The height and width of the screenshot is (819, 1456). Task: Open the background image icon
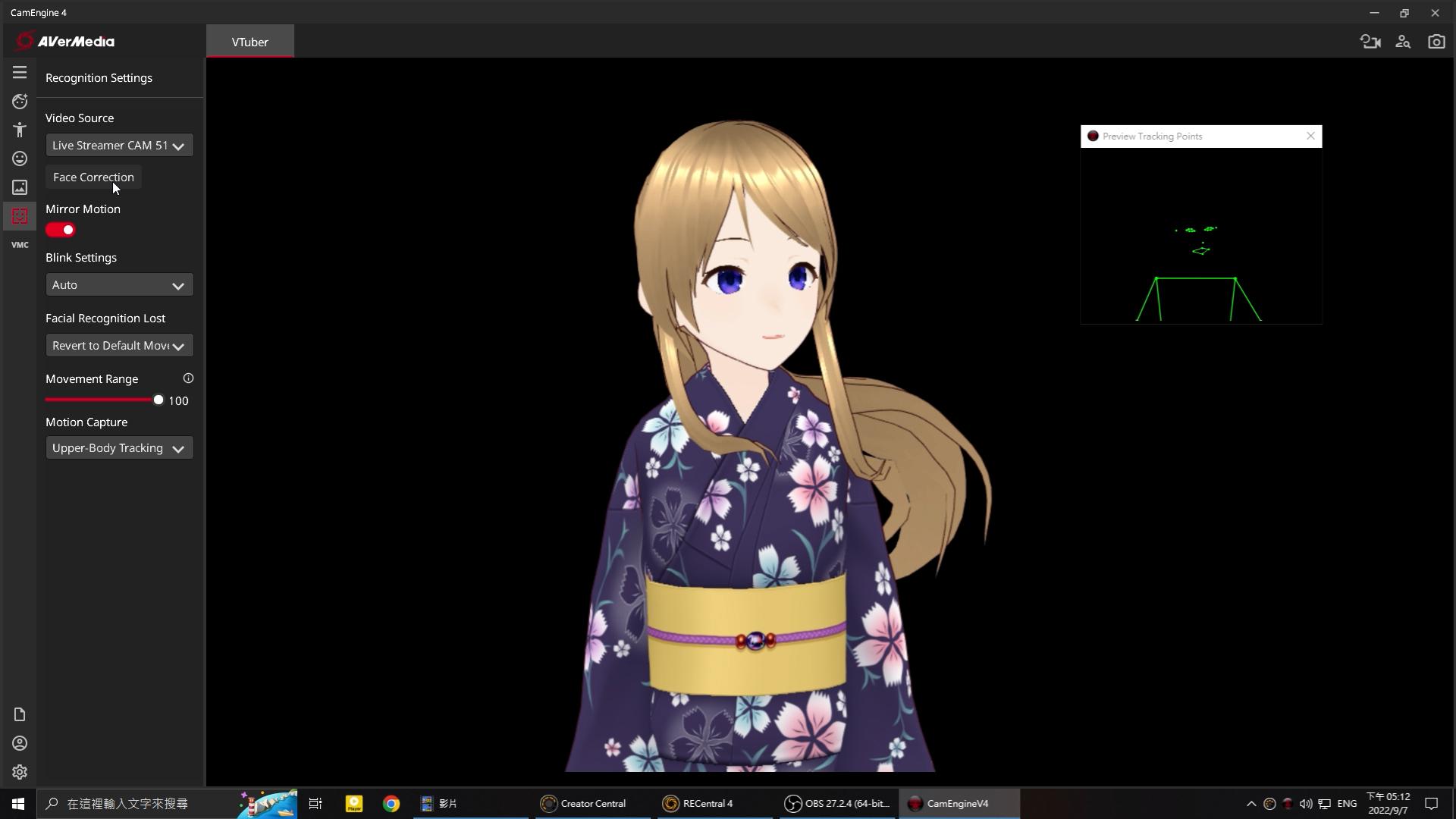click(20, 187)
